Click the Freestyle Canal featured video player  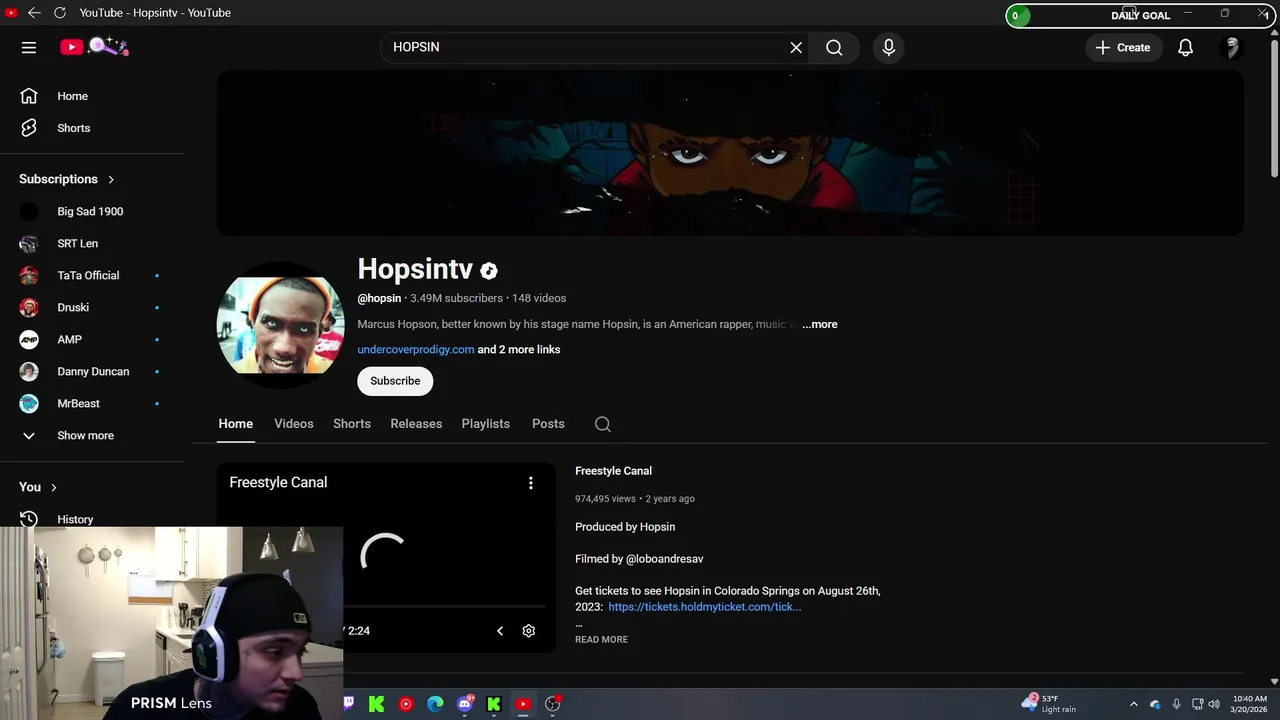click(x=386, y=557)
